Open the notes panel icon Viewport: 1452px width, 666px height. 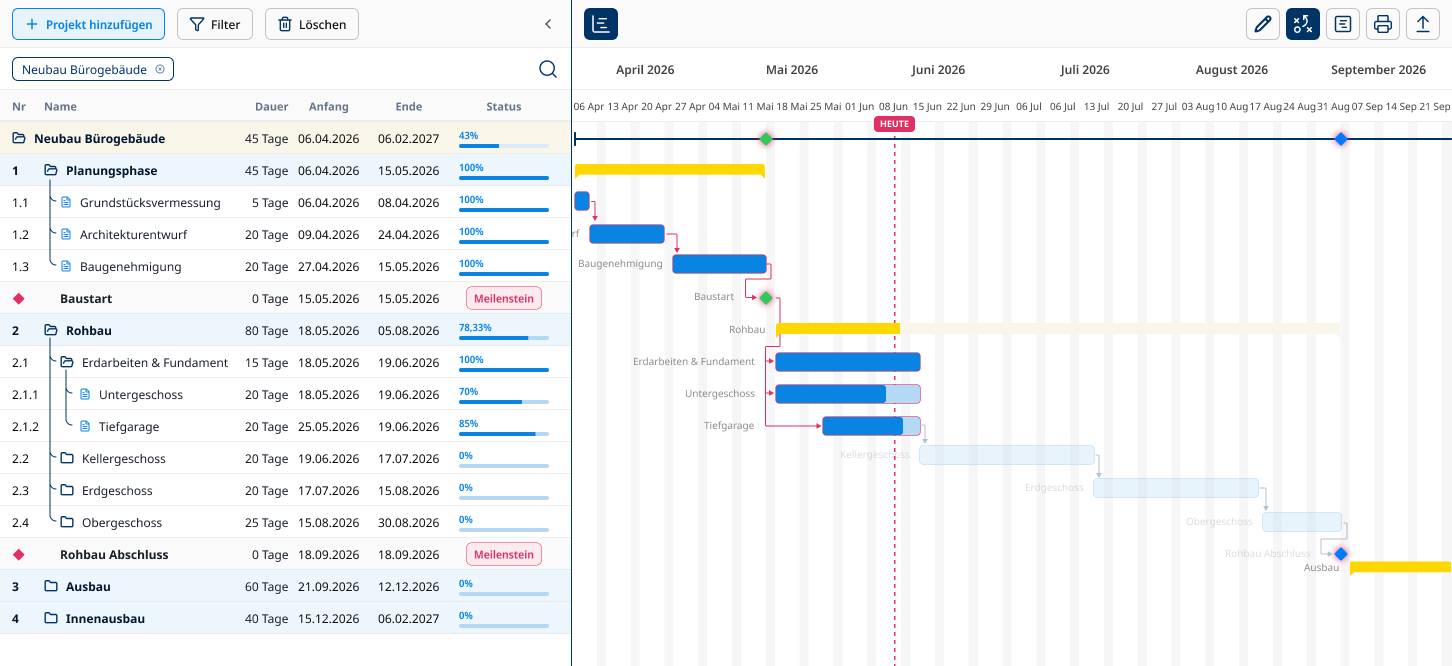[1343, 24]
